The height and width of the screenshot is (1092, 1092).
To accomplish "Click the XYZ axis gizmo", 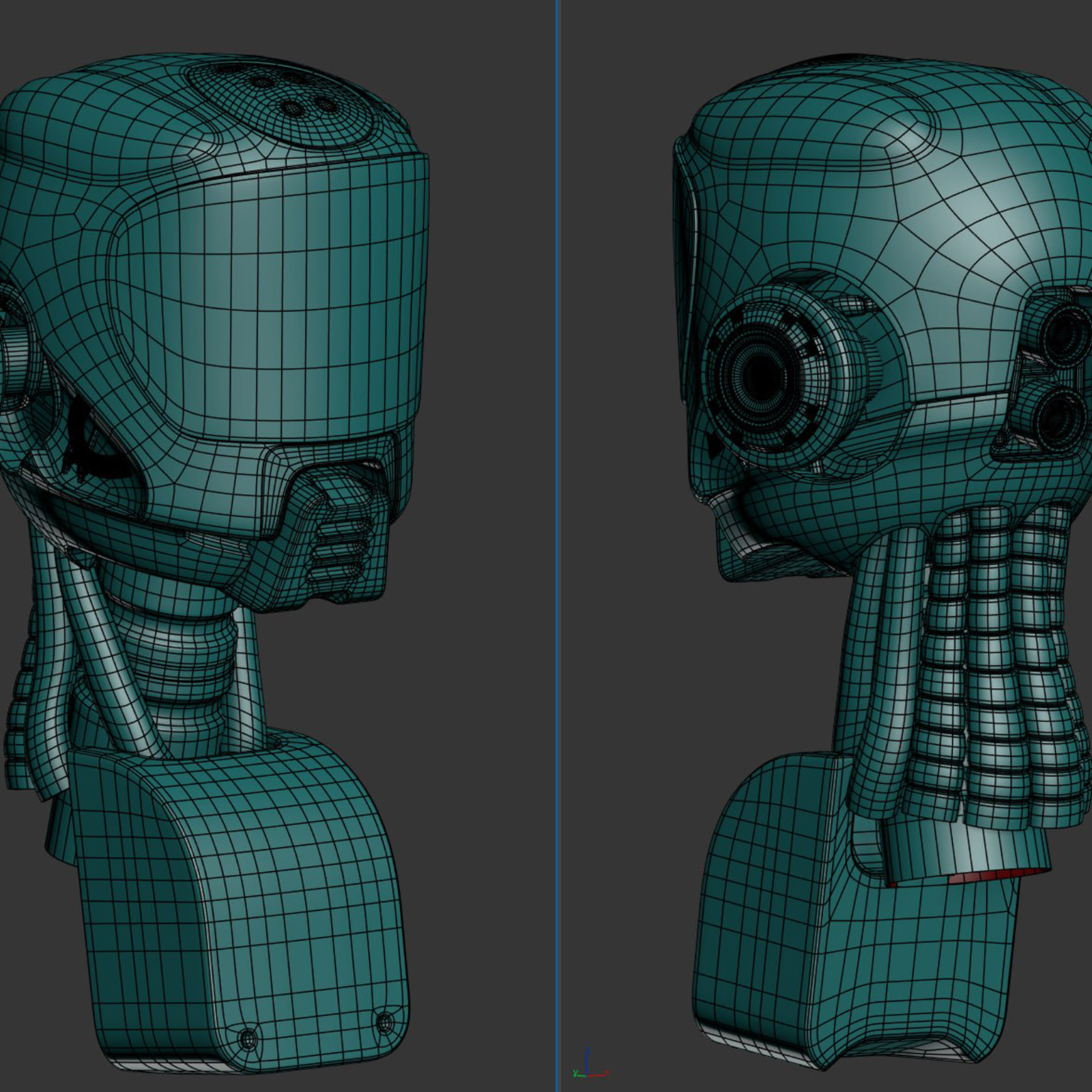I will [588, 1072].
